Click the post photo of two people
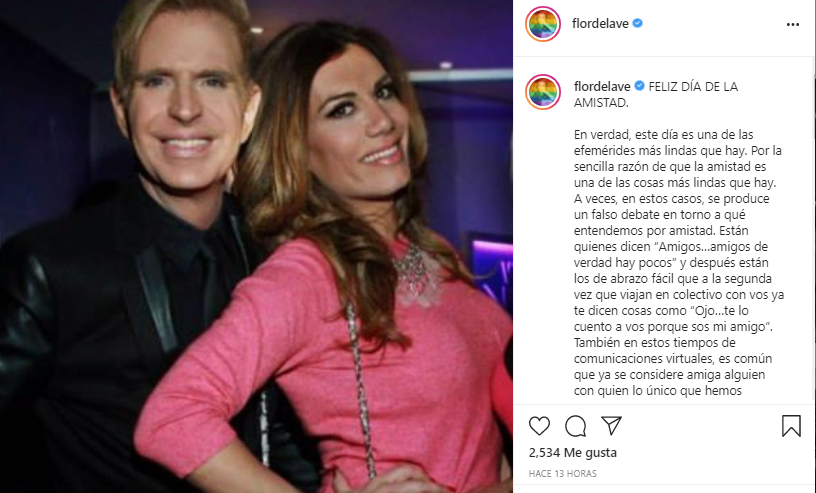This screenshot has height=493, width=816. tap(256, 246)
